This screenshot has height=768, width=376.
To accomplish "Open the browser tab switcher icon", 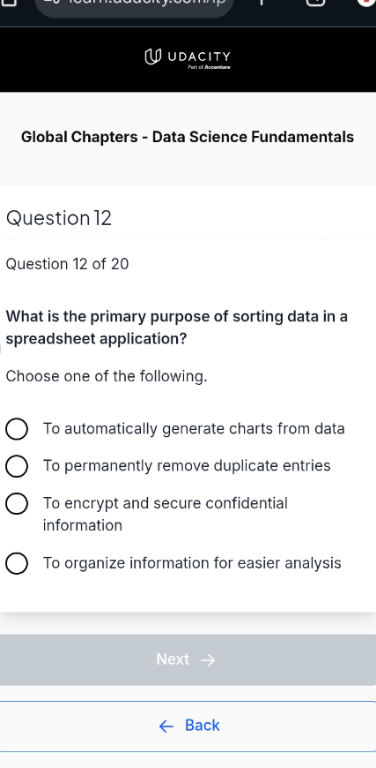I will 316,2.
